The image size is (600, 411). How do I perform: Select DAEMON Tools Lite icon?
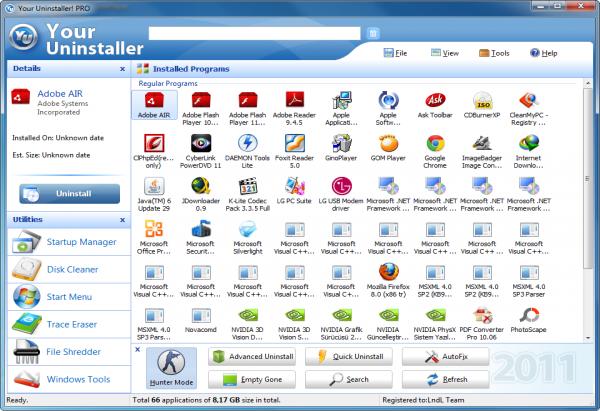tap(248, 152)
